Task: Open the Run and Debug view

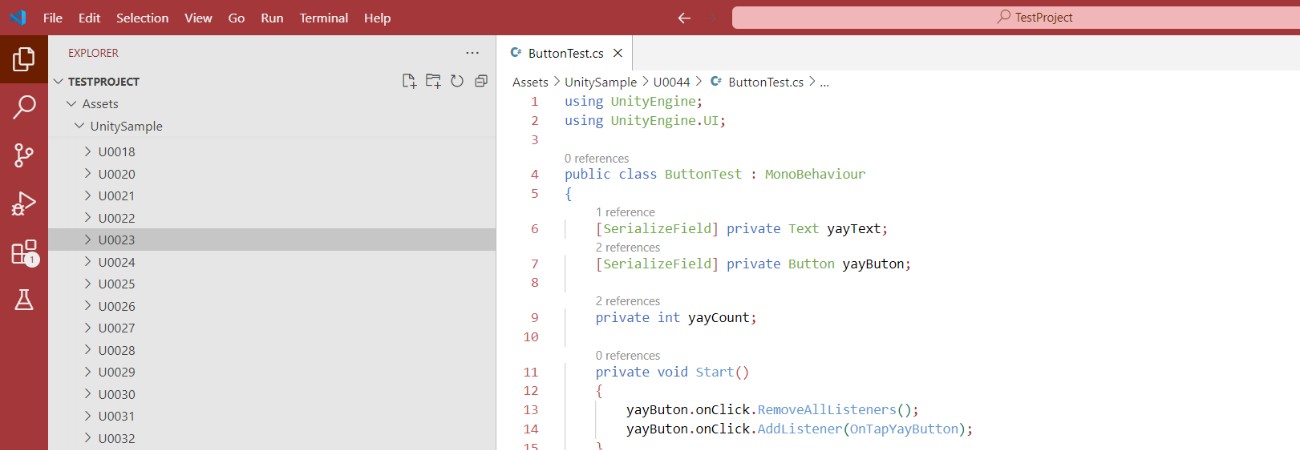Action: point(24,203)
